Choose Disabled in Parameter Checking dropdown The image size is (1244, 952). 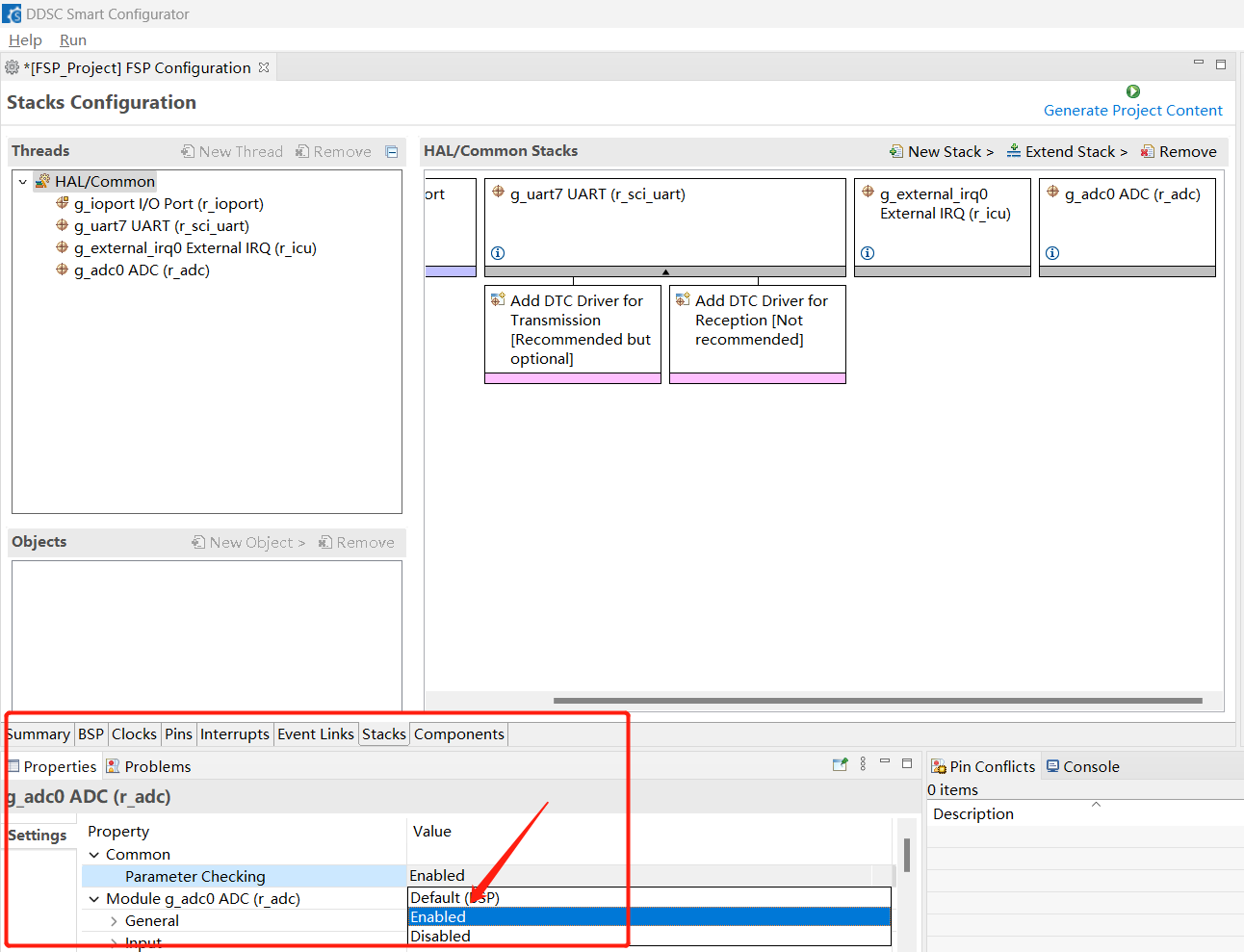click(x=650, y=936)
